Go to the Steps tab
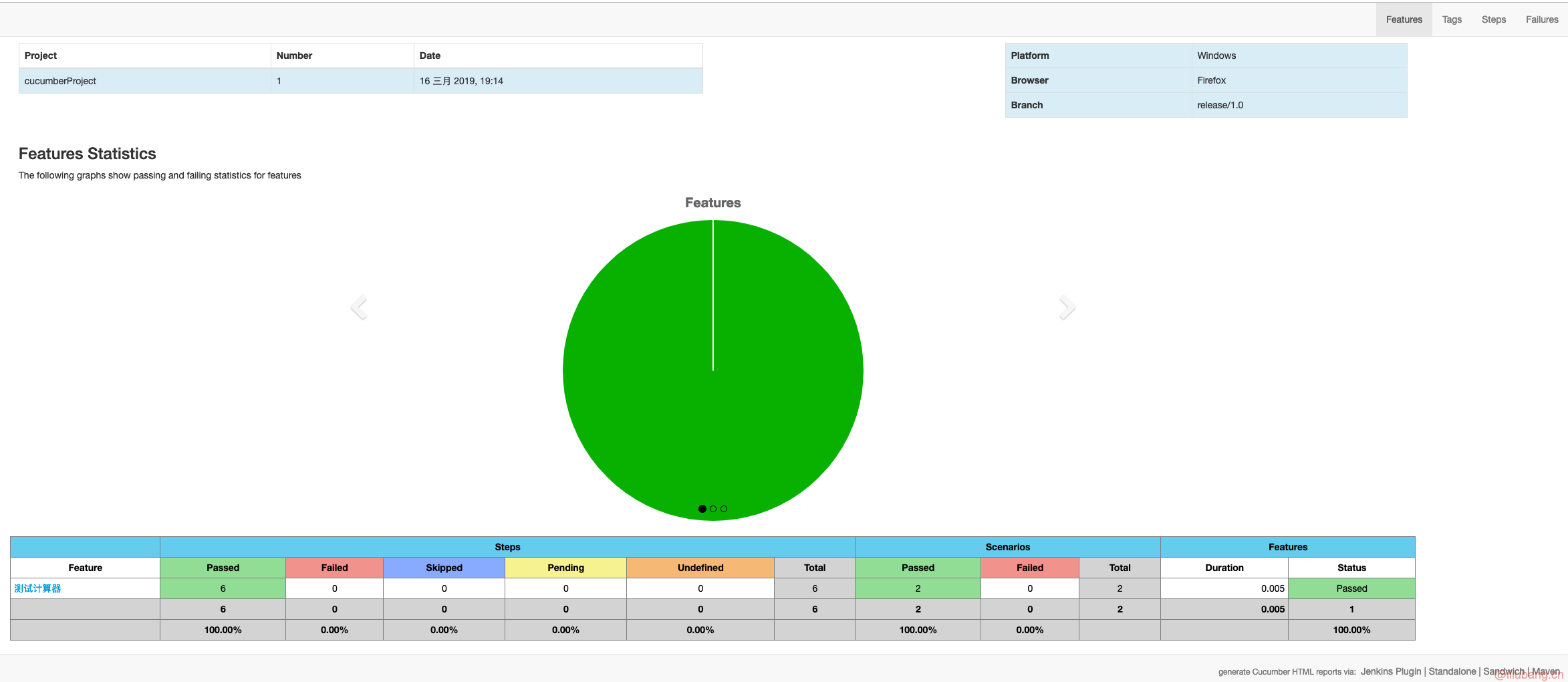Screen dimensions: 1568x682 pyautogui.click(x=1493, y=19)
